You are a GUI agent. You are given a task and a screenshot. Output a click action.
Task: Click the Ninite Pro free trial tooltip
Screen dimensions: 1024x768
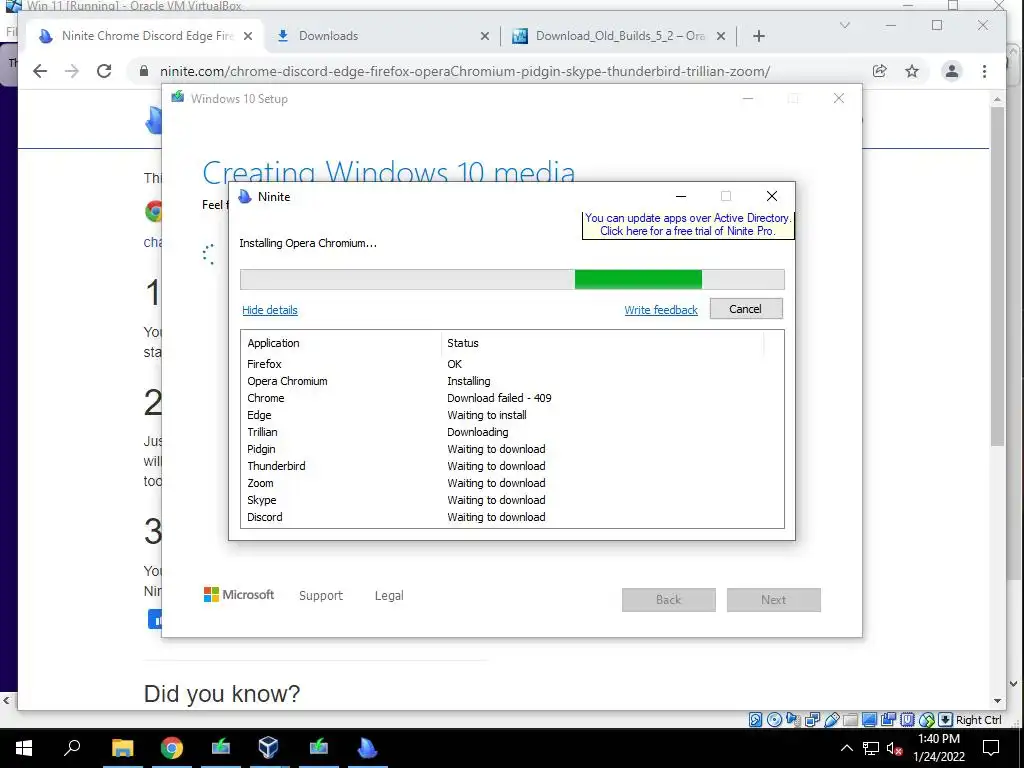tap(688, 225)
